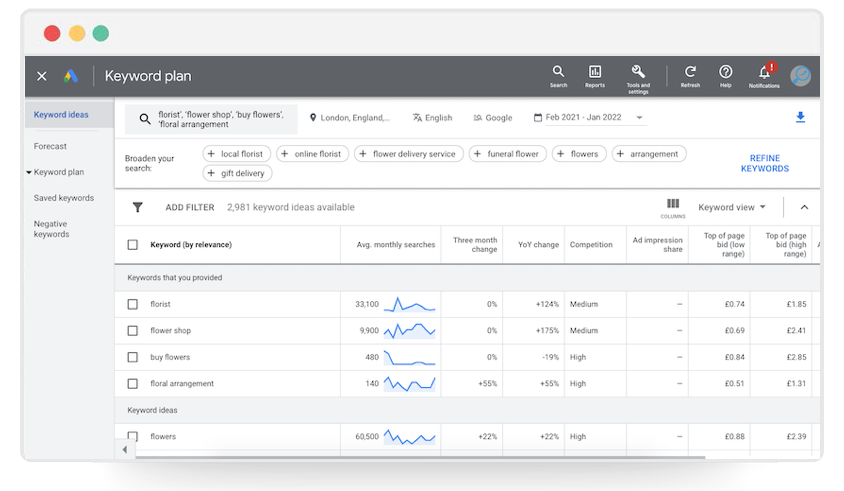
Task: Check the 'buy flowers' keyword checkbox
Action: [133, 357]
